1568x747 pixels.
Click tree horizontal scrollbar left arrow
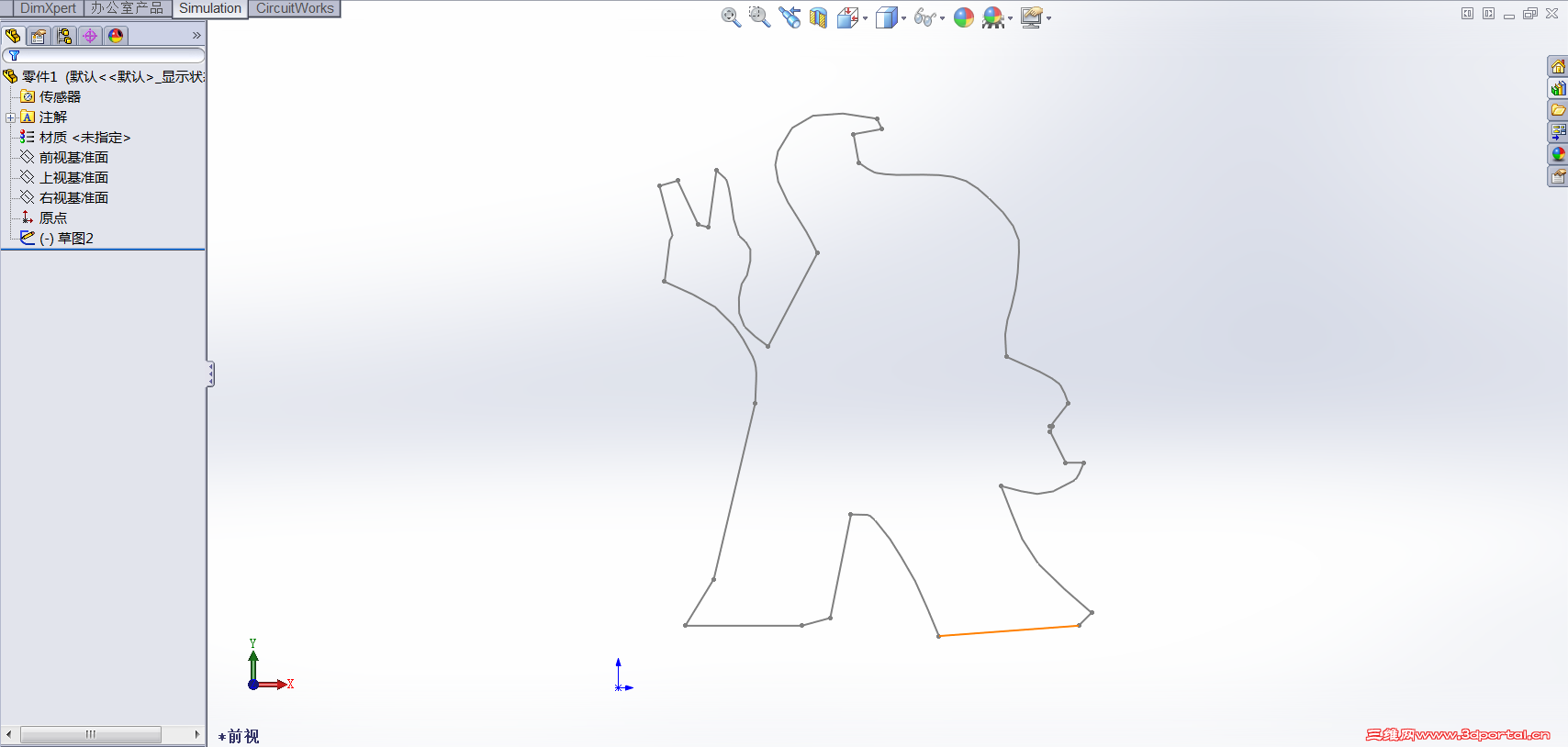[9, 734]
